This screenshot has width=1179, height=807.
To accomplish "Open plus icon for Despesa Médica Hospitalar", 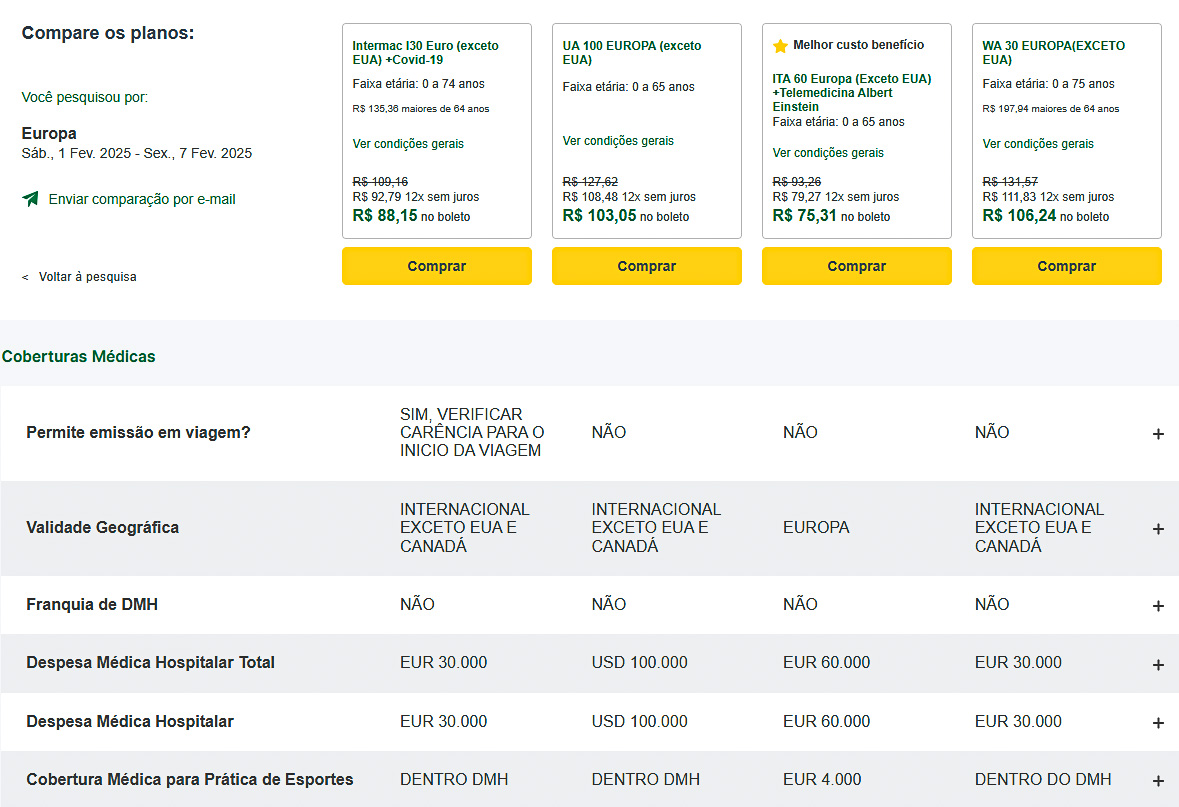I will [1158, 723].
